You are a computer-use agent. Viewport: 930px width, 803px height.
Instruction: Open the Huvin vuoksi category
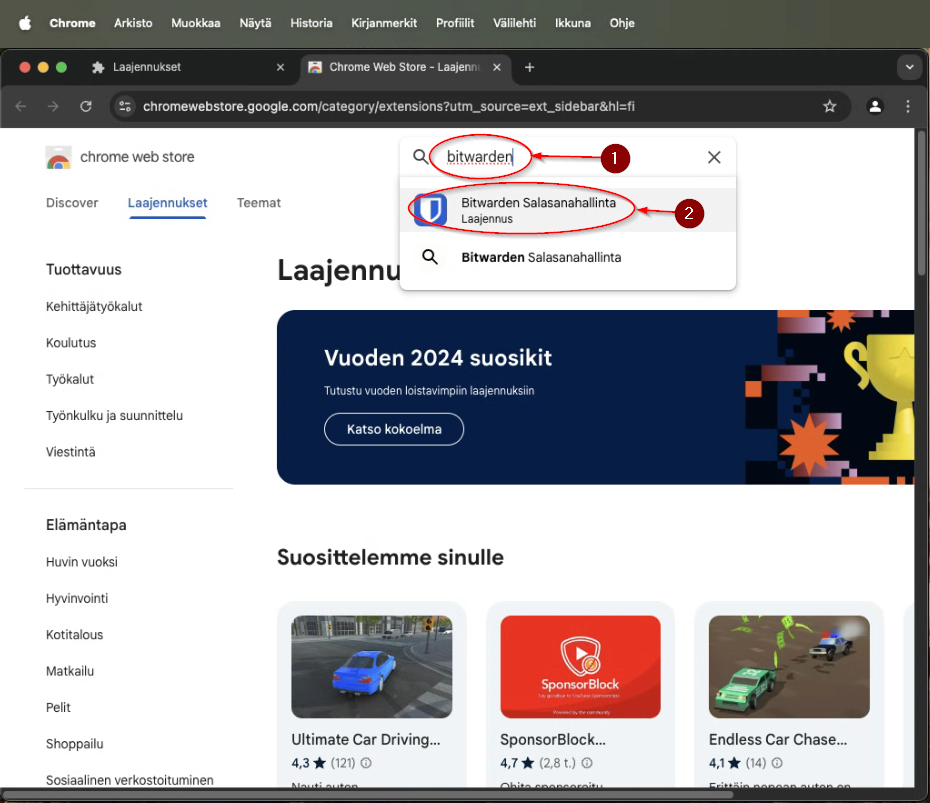coord(82,562)
